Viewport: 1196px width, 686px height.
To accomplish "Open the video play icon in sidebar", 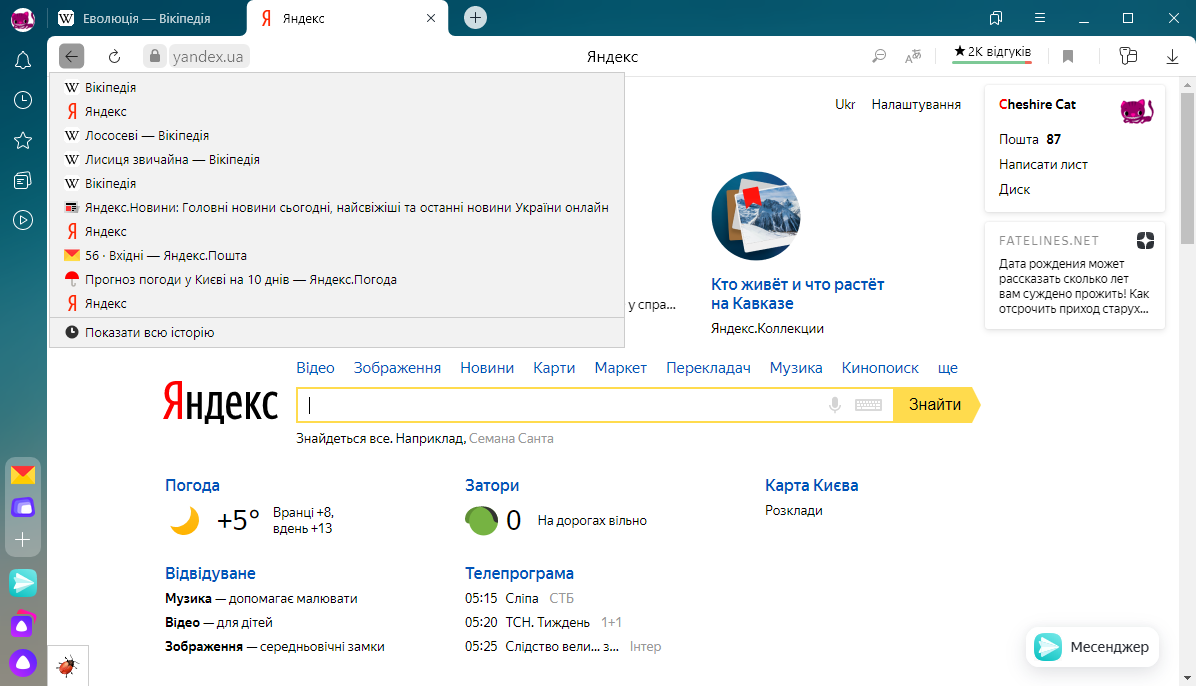I will tap(23, 221).
